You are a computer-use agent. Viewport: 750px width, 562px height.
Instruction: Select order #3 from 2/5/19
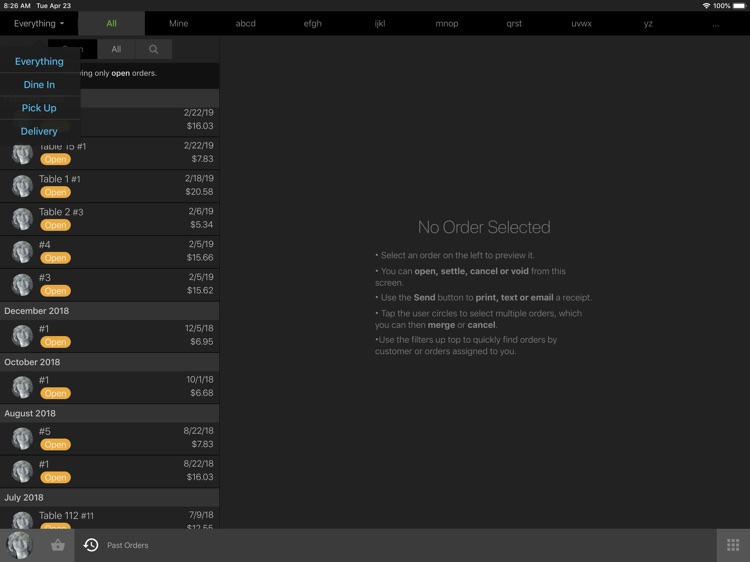point(110,285)
